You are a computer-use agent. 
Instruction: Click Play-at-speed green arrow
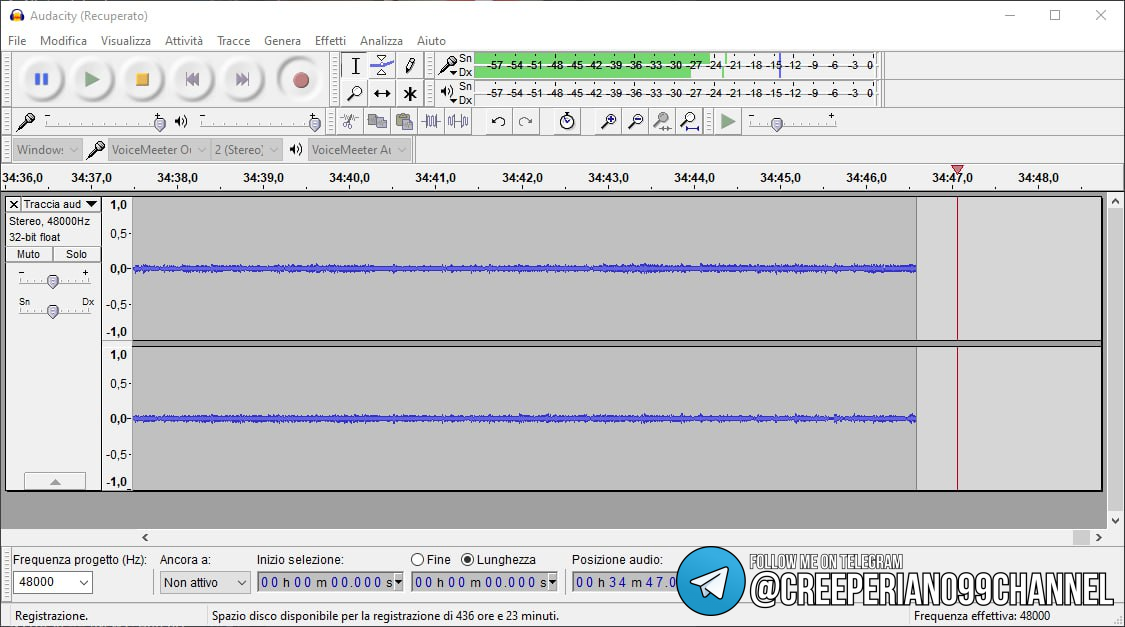point(728,122)
